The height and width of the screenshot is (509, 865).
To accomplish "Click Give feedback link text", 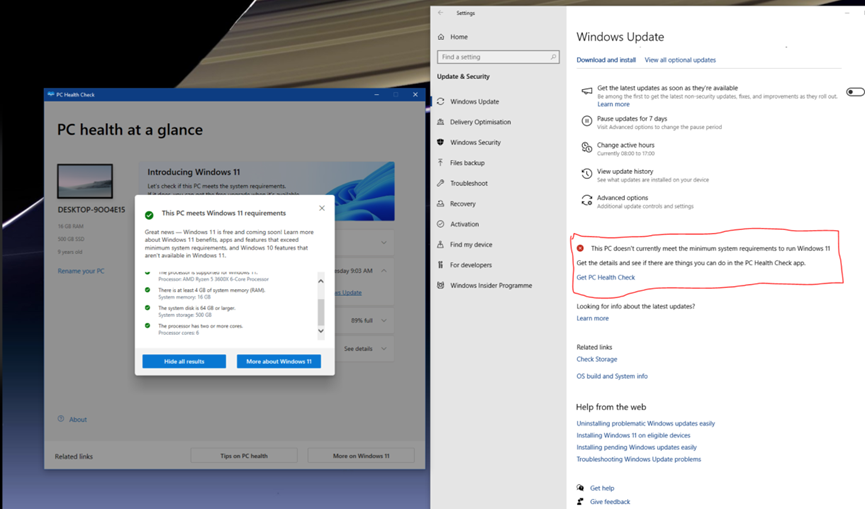I will tap(610, 502).
